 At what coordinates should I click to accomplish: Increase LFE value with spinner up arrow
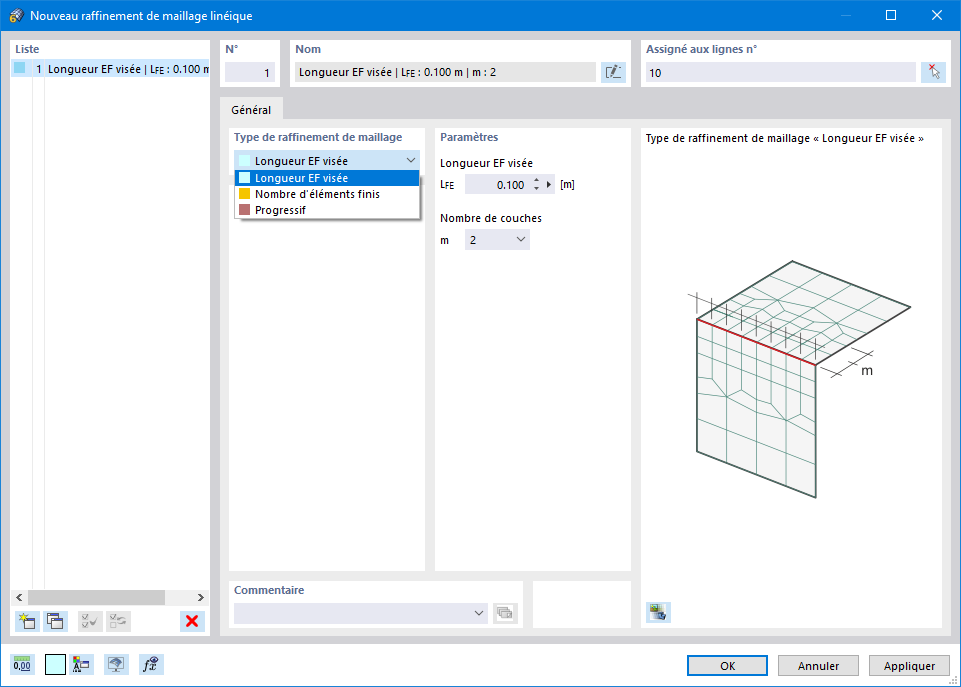tap(536, 180)
